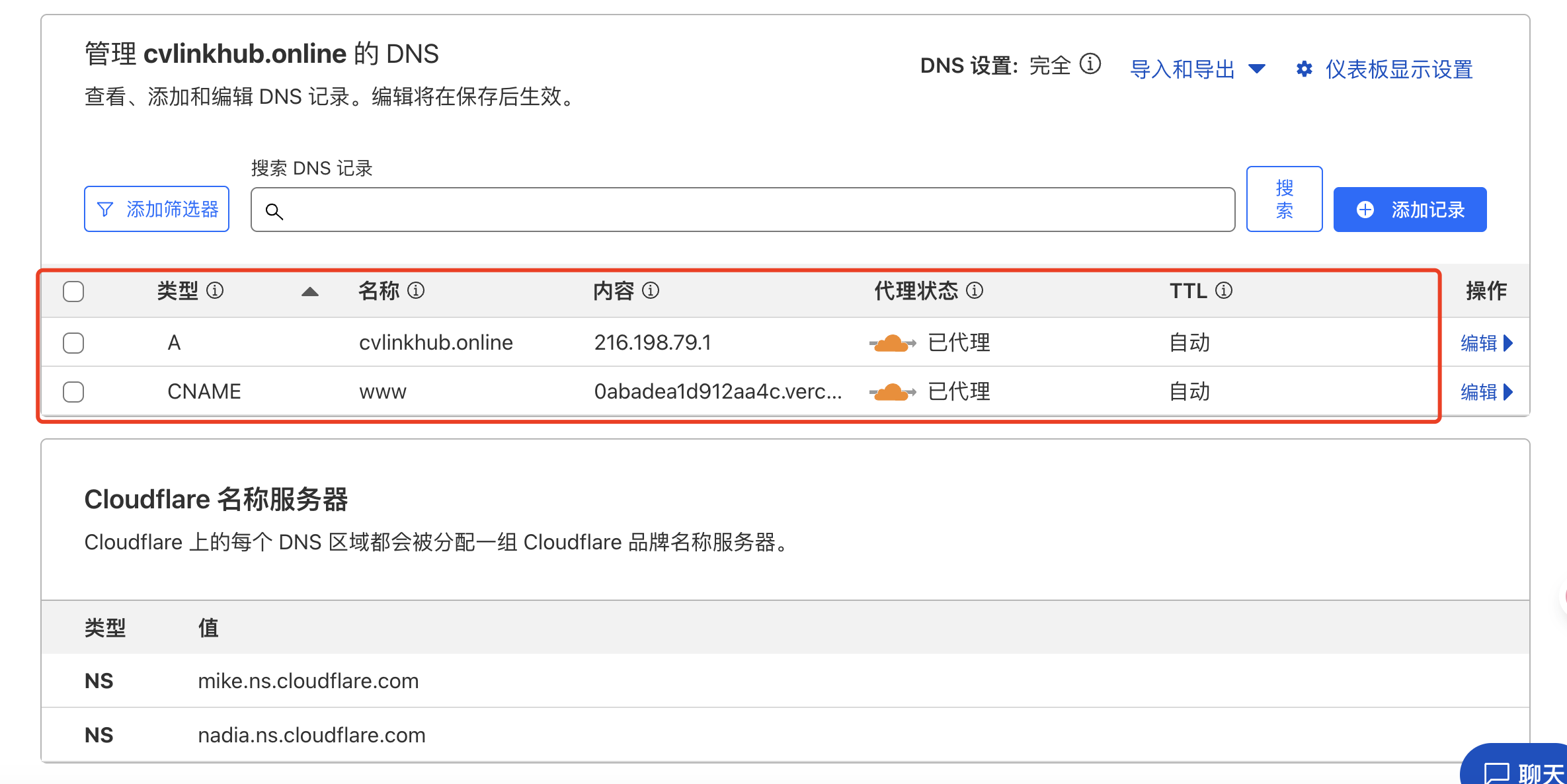Focus the 搜索 DNS 记录 input field
Viewport: 1567px width, 784px height.
click(743, 210)
